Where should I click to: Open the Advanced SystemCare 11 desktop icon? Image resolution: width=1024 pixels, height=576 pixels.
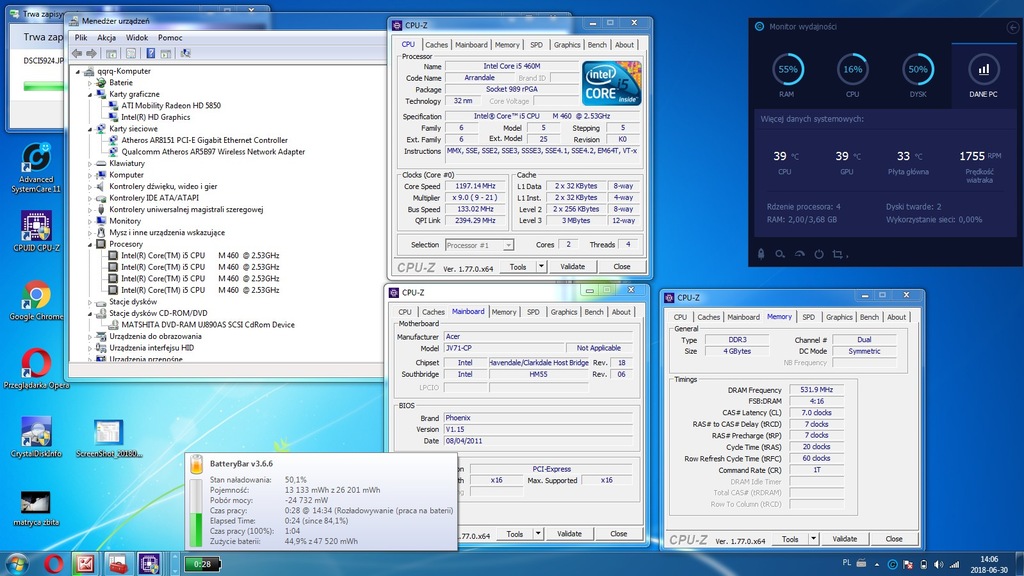coord(36,168)
